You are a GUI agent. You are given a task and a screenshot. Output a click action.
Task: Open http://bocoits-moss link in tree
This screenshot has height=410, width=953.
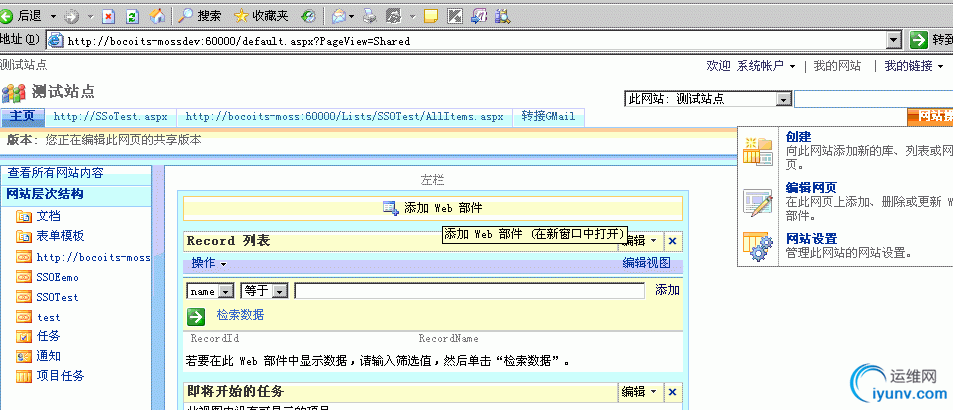click(93, 257)
